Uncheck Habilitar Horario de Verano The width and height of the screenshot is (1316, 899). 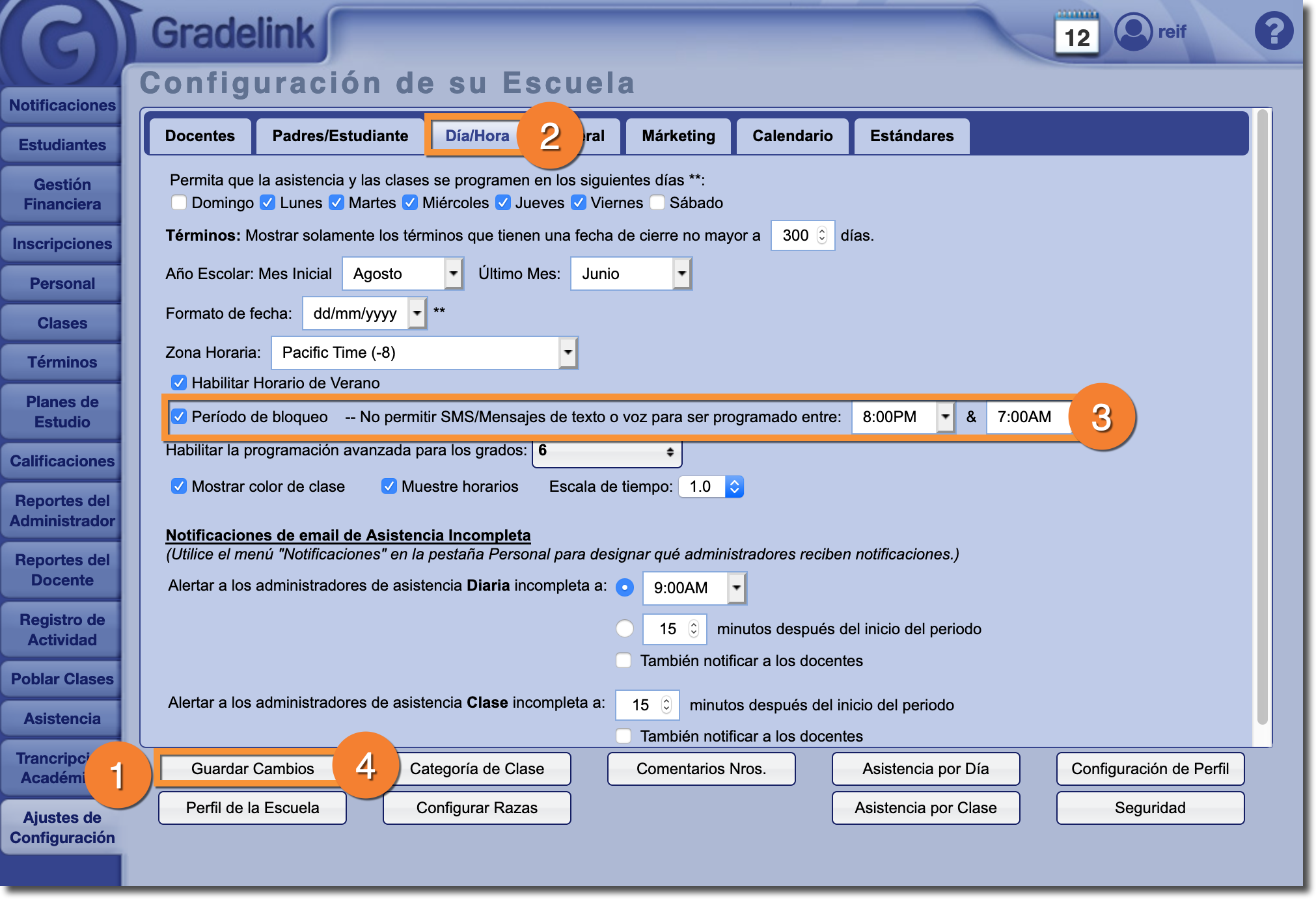[179, 382]
